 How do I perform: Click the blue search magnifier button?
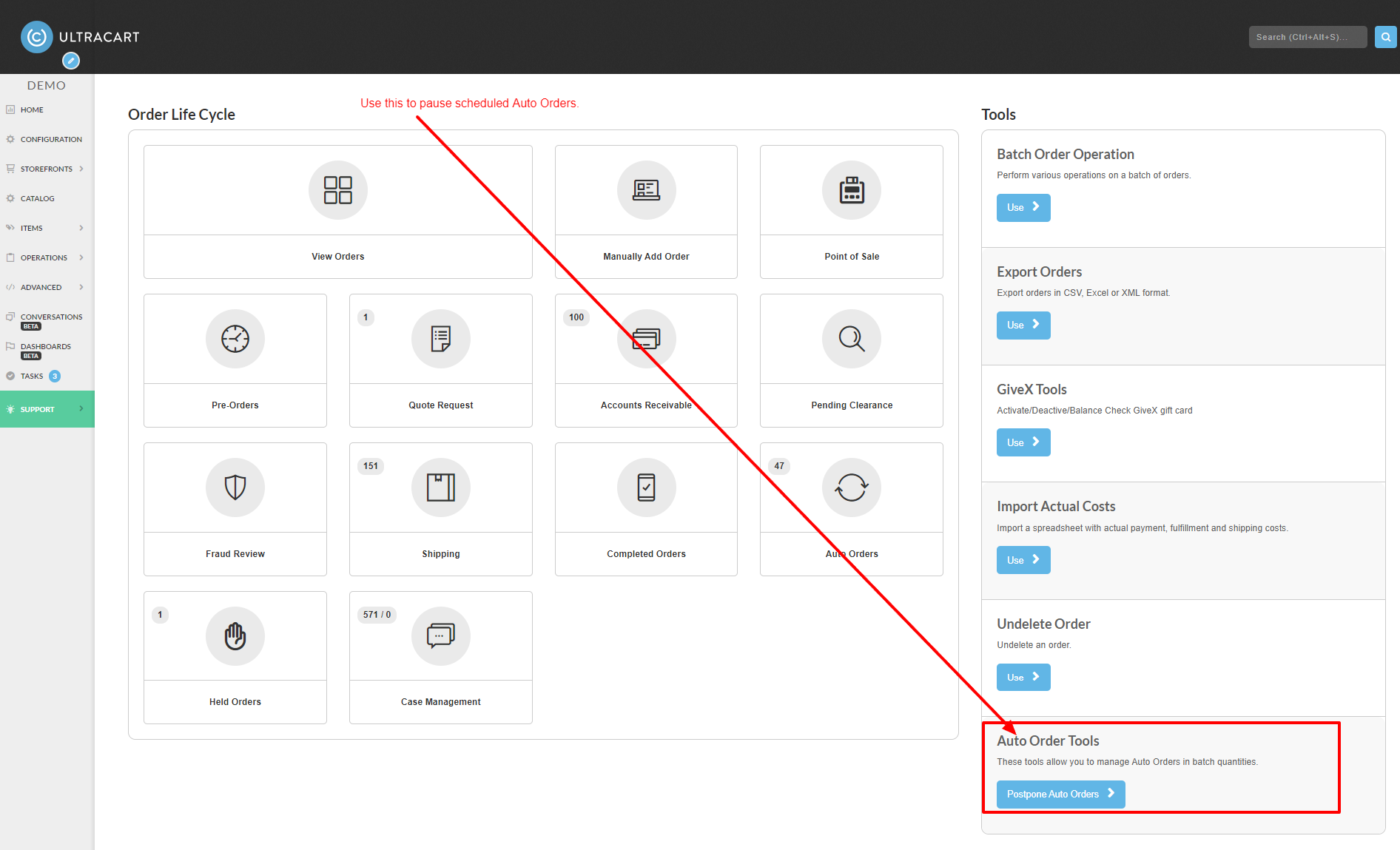[1386, 37]
